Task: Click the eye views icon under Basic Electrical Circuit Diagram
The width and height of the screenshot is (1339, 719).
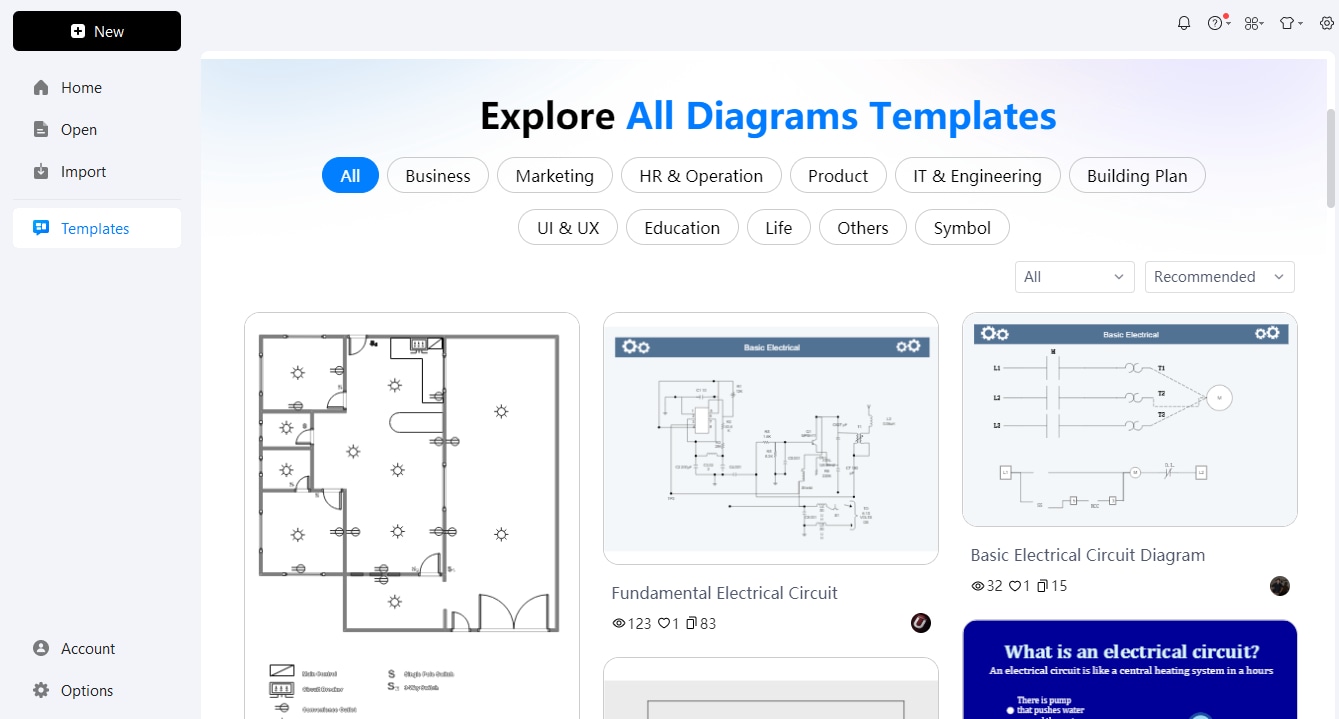Action: click(977, 586)
